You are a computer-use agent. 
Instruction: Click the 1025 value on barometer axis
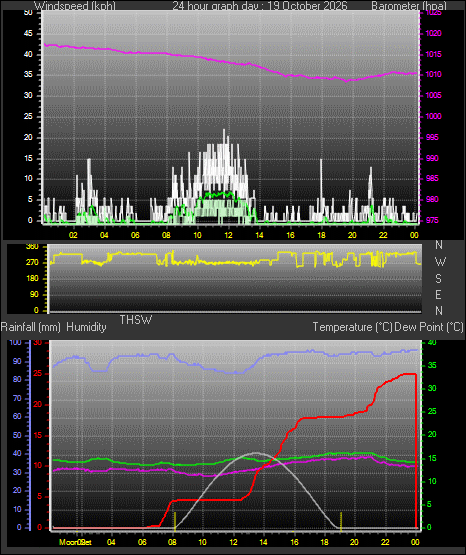tap(433, 13)
